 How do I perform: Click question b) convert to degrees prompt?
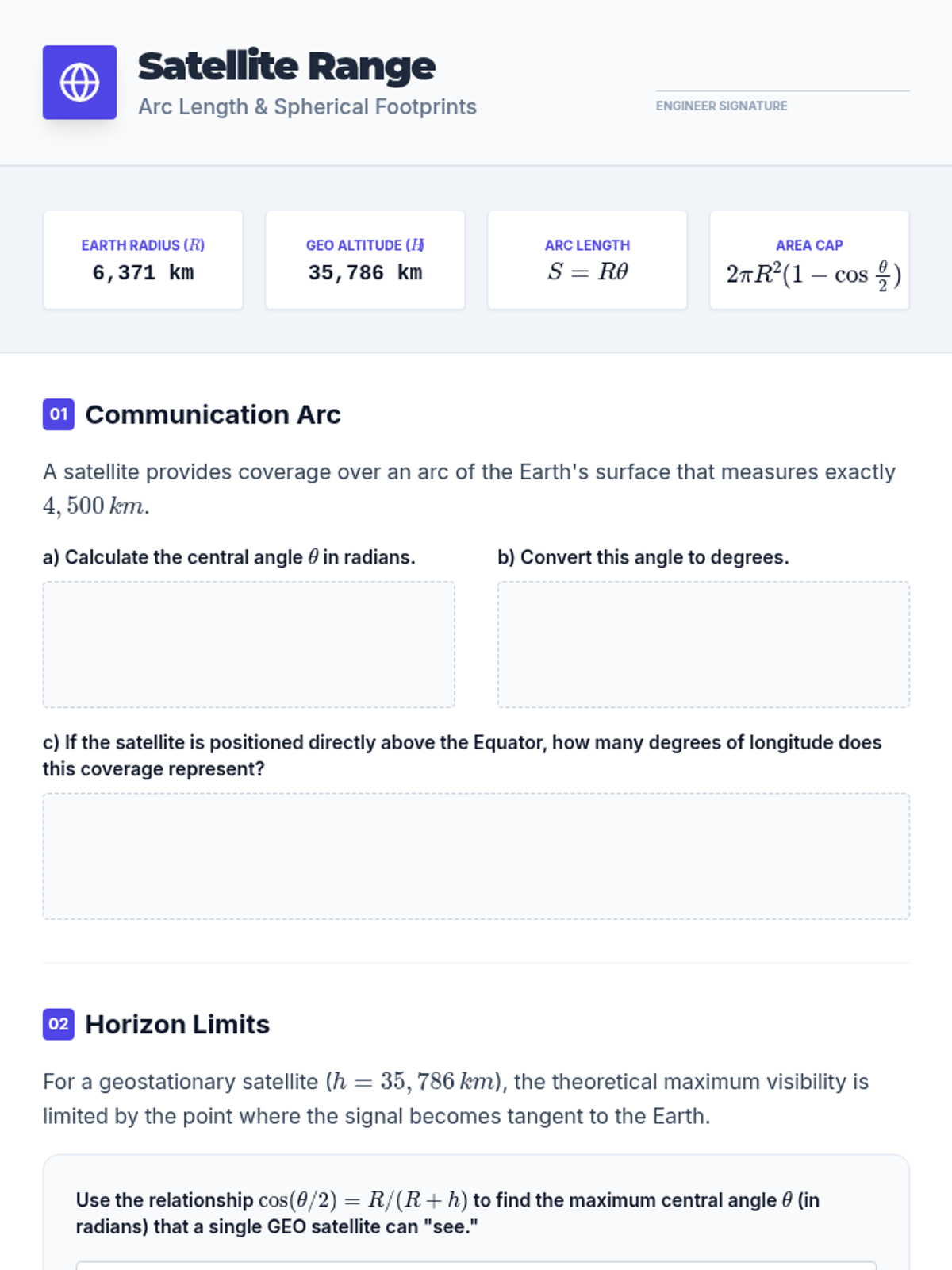click(x=643, y=557)
